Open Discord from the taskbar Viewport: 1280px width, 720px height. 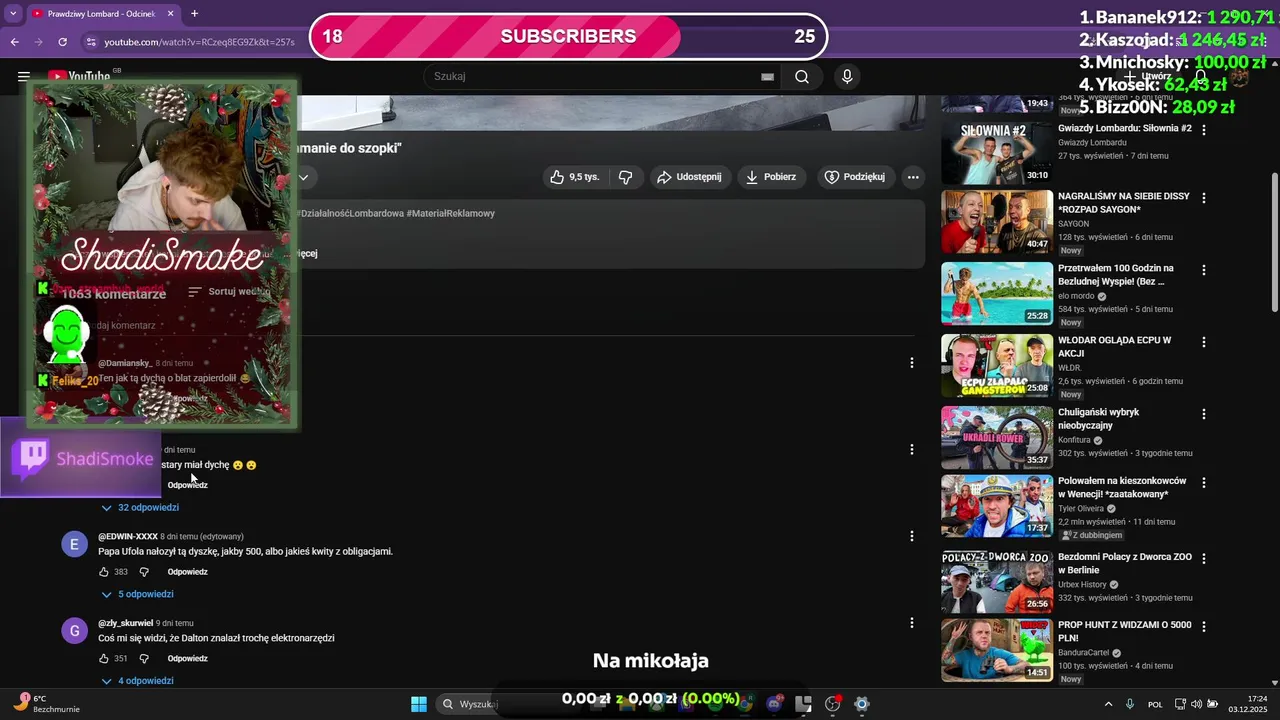(x=775, y=704)
